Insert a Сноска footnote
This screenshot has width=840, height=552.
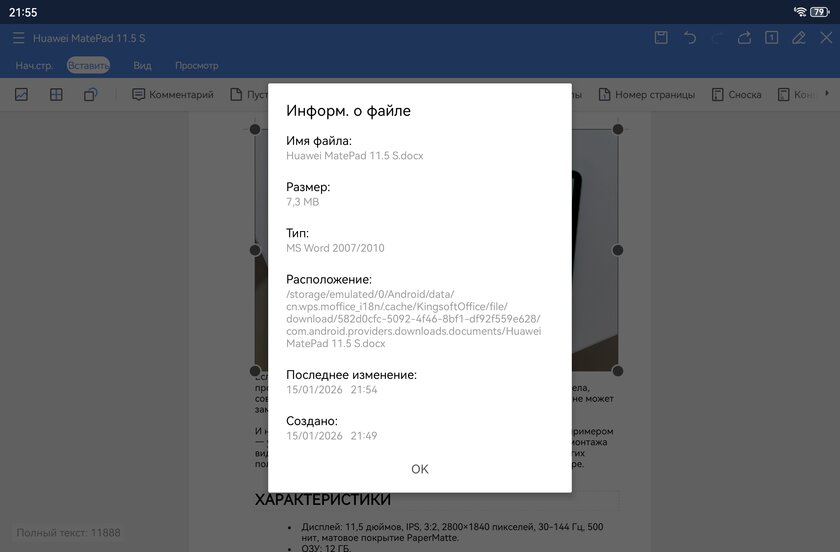(737, 95)
